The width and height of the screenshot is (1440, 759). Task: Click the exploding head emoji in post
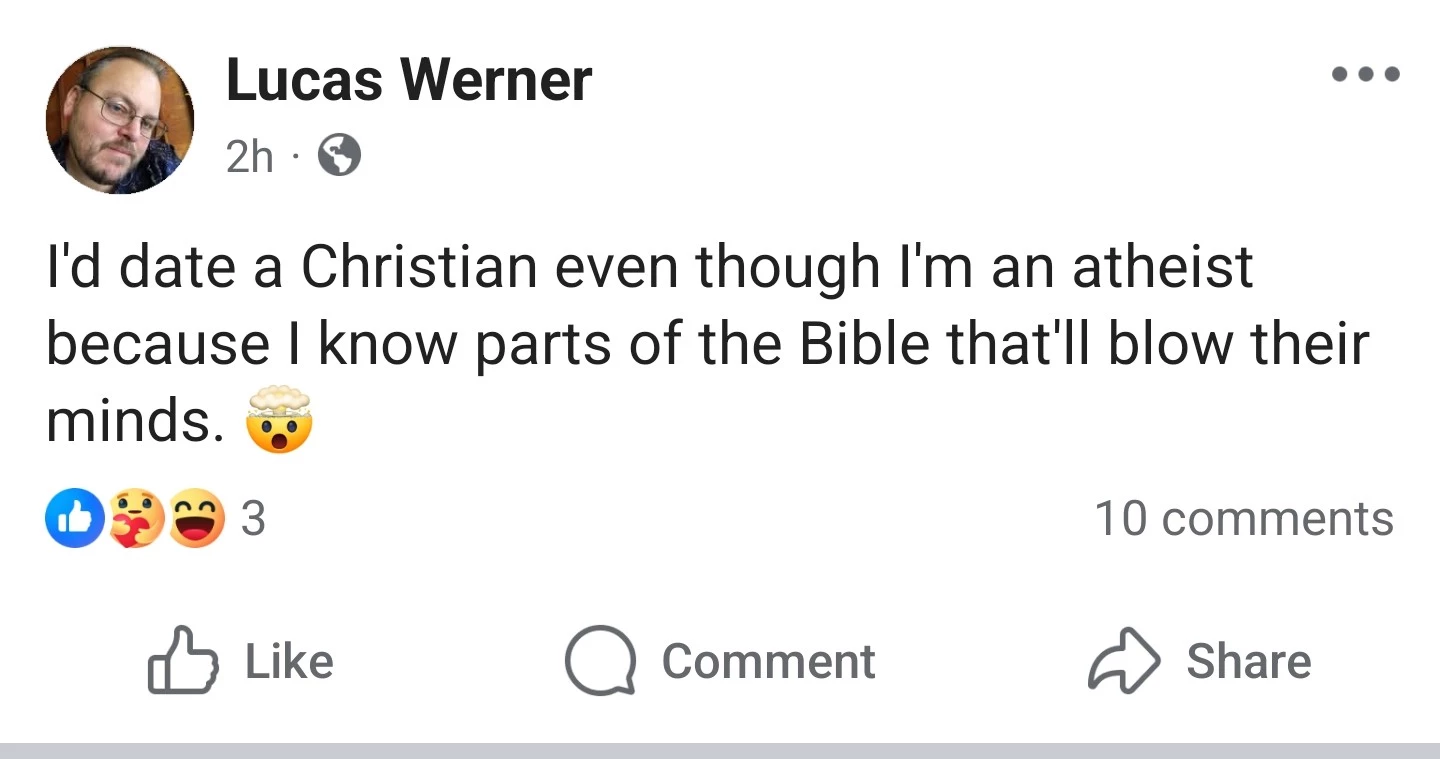coord(279,421)
